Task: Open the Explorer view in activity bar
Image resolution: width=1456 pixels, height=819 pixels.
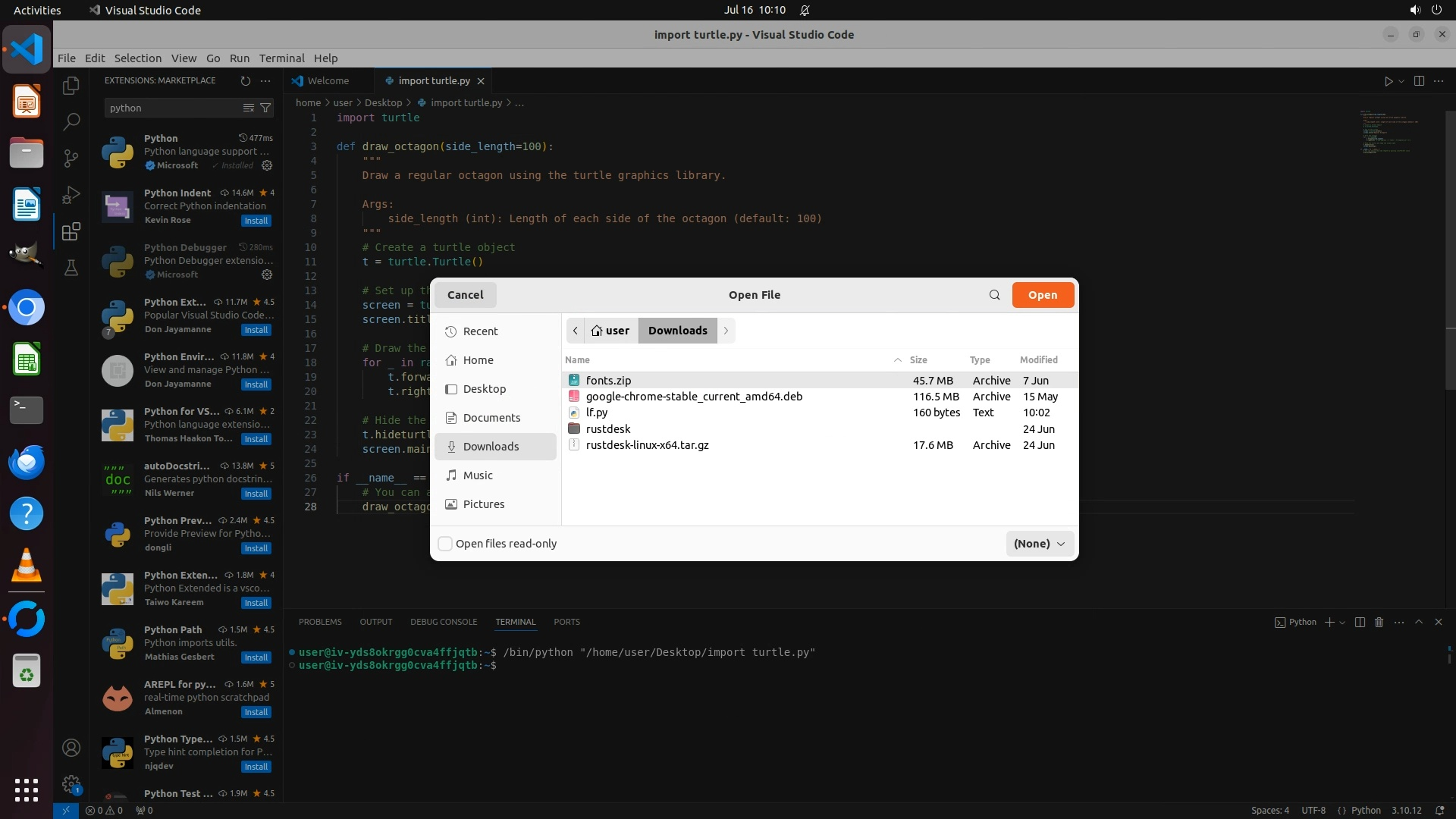Action: [71, 86]
